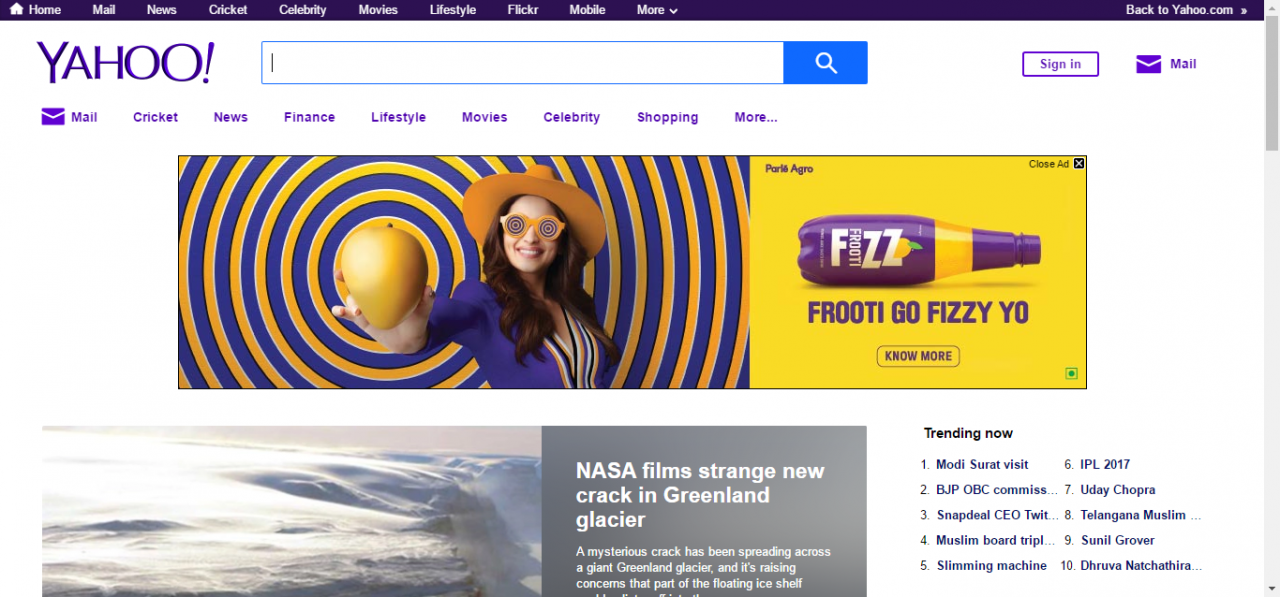Click the Greenland glacier story image

[x=291, y=511]
